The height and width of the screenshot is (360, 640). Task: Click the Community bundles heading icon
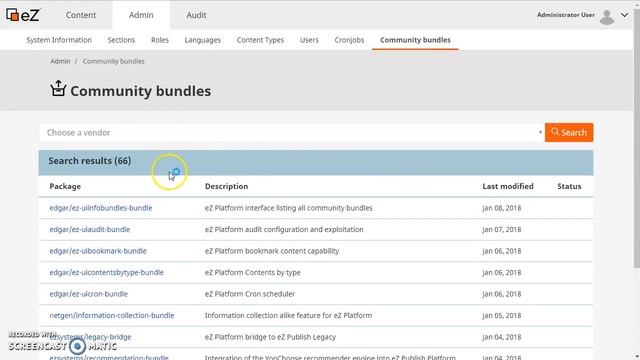58,89
